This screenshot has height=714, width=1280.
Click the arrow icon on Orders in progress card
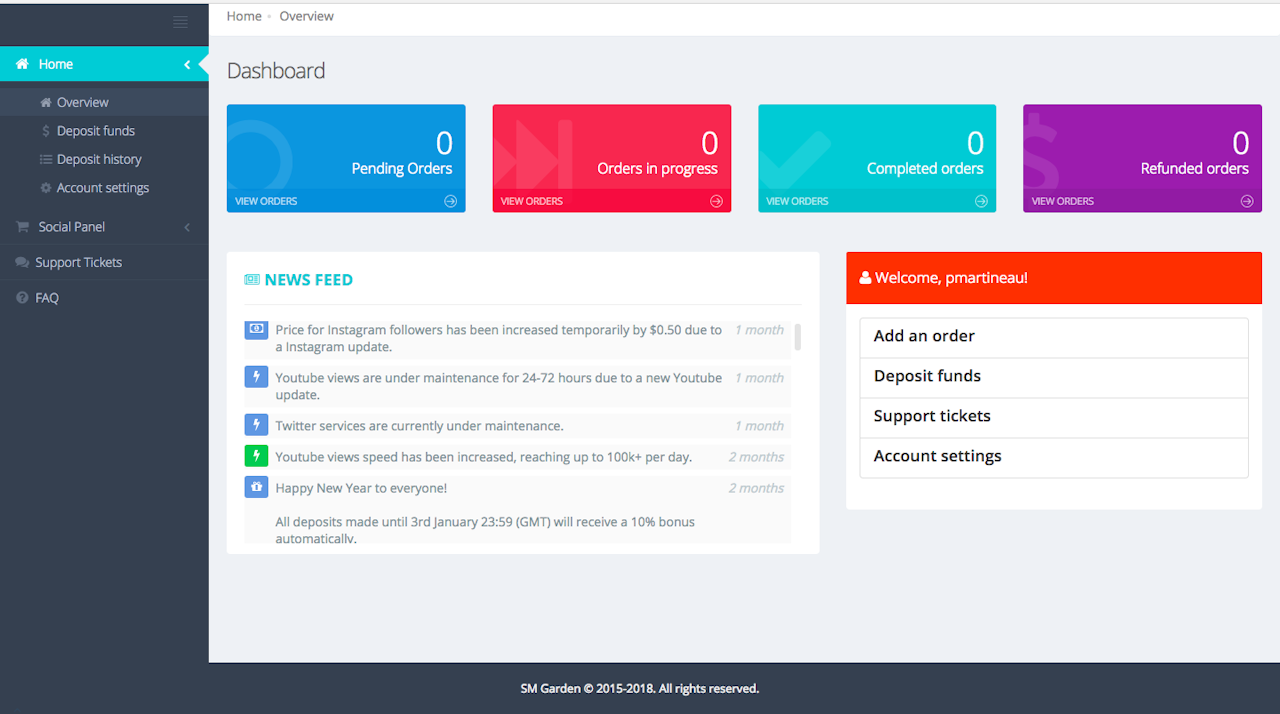click(x=716, y=201)
